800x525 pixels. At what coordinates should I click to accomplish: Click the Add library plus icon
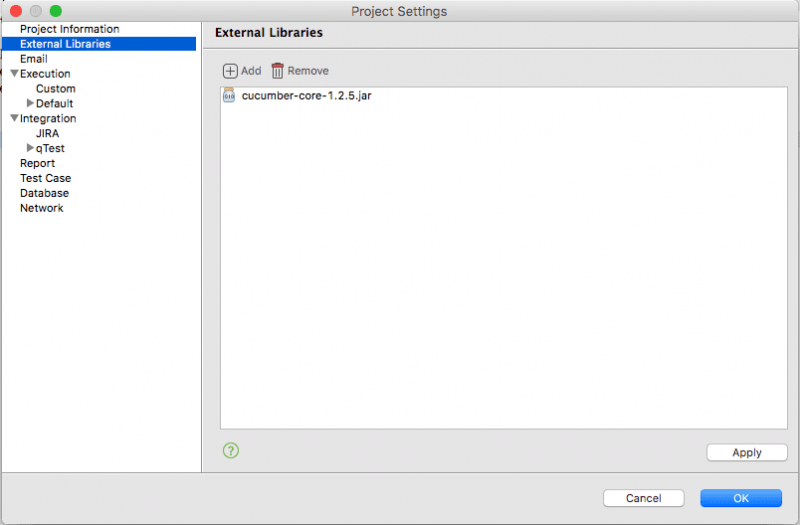pyautogui.click(x=230, y=71)
